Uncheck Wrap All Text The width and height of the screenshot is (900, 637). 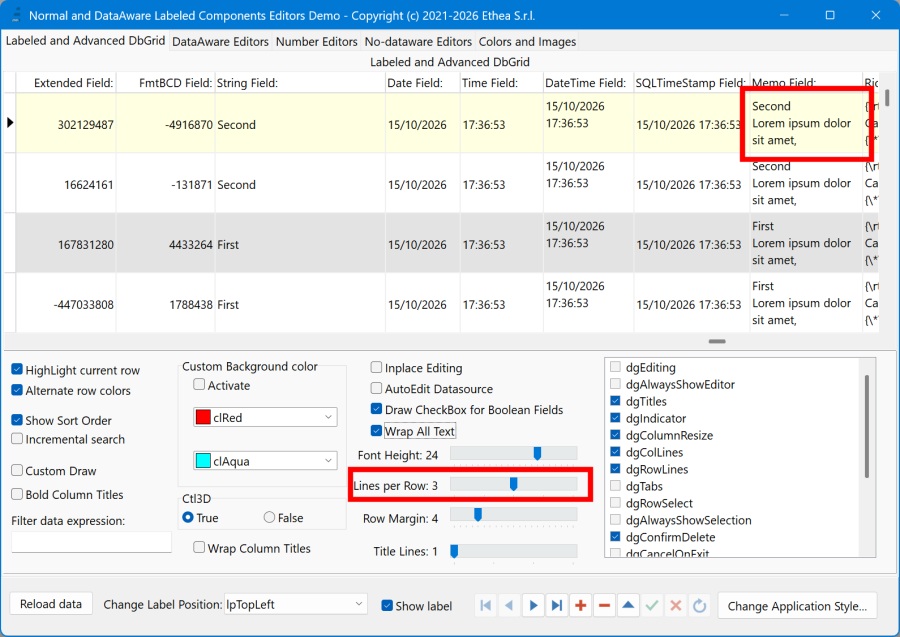(377, 430)
